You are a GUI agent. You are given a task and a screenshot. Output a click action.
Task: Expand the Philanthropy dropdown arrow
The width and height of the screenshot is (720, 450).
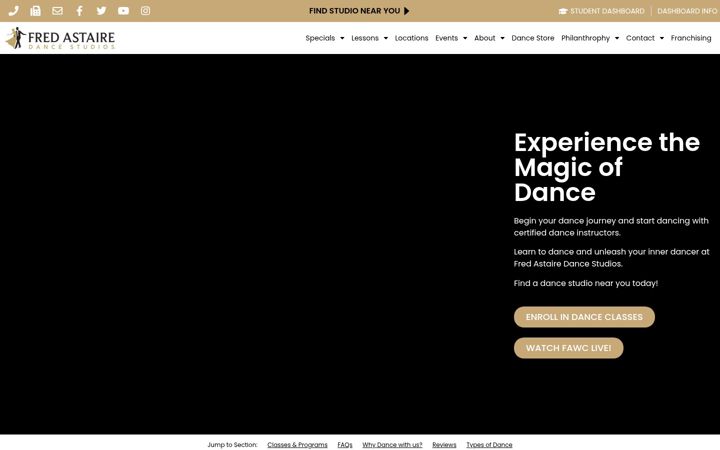(617, 38)
